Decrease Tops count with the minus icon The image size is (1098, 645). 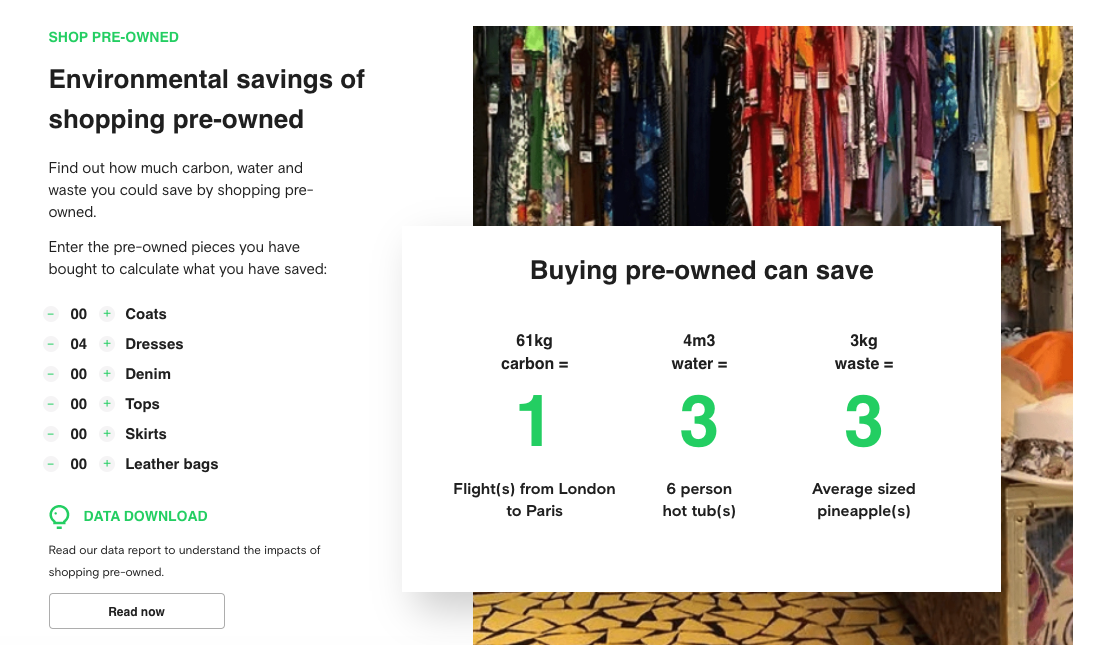tap(51, 404)
